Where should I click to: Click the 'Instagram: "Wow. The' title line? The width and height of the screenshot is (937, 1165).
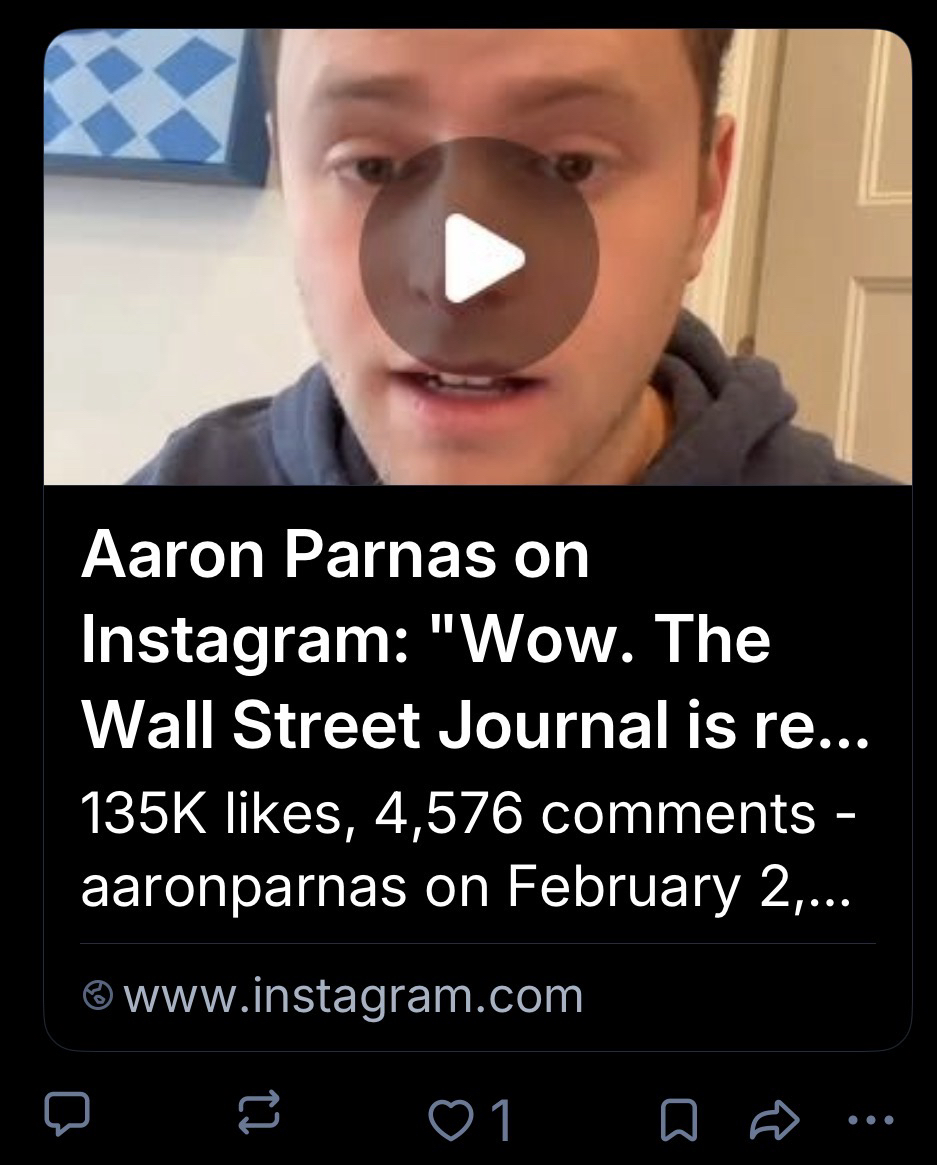[426, 640]
